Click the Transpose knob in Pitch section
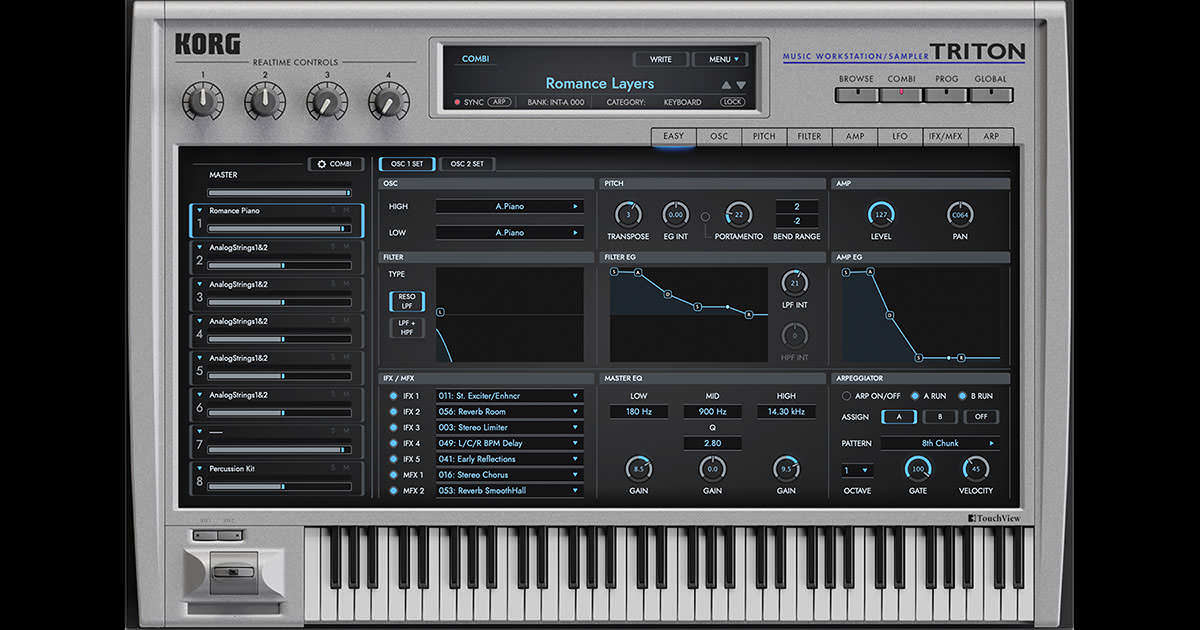 [628, 214]
